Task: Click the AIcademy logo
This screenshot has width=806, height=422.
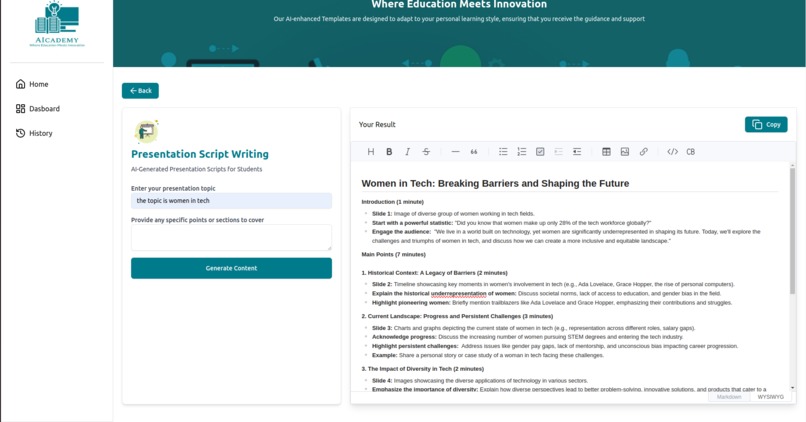Action: point(57,24)
